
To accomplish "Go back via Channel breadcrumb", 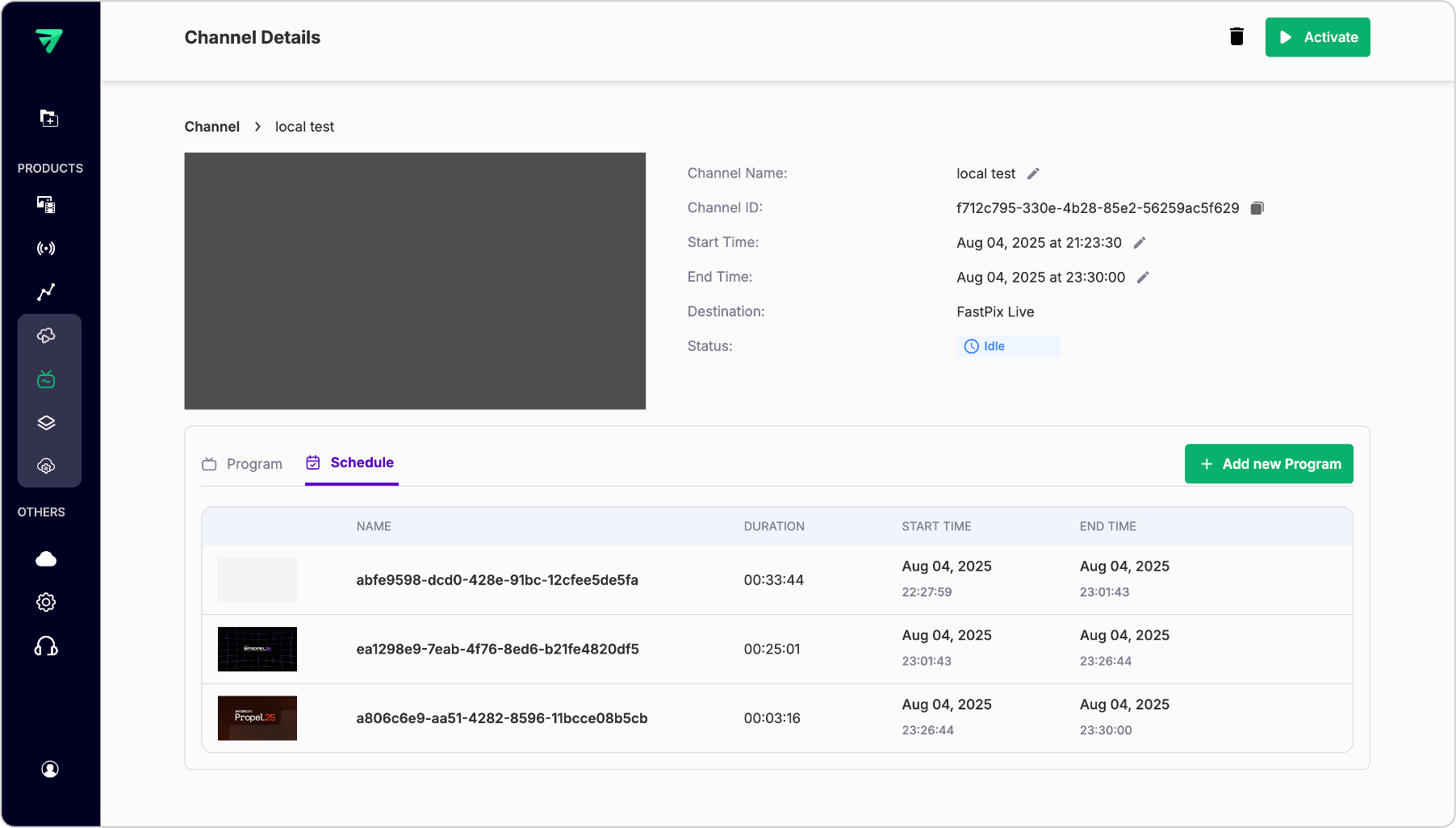I will coord(211,127).
